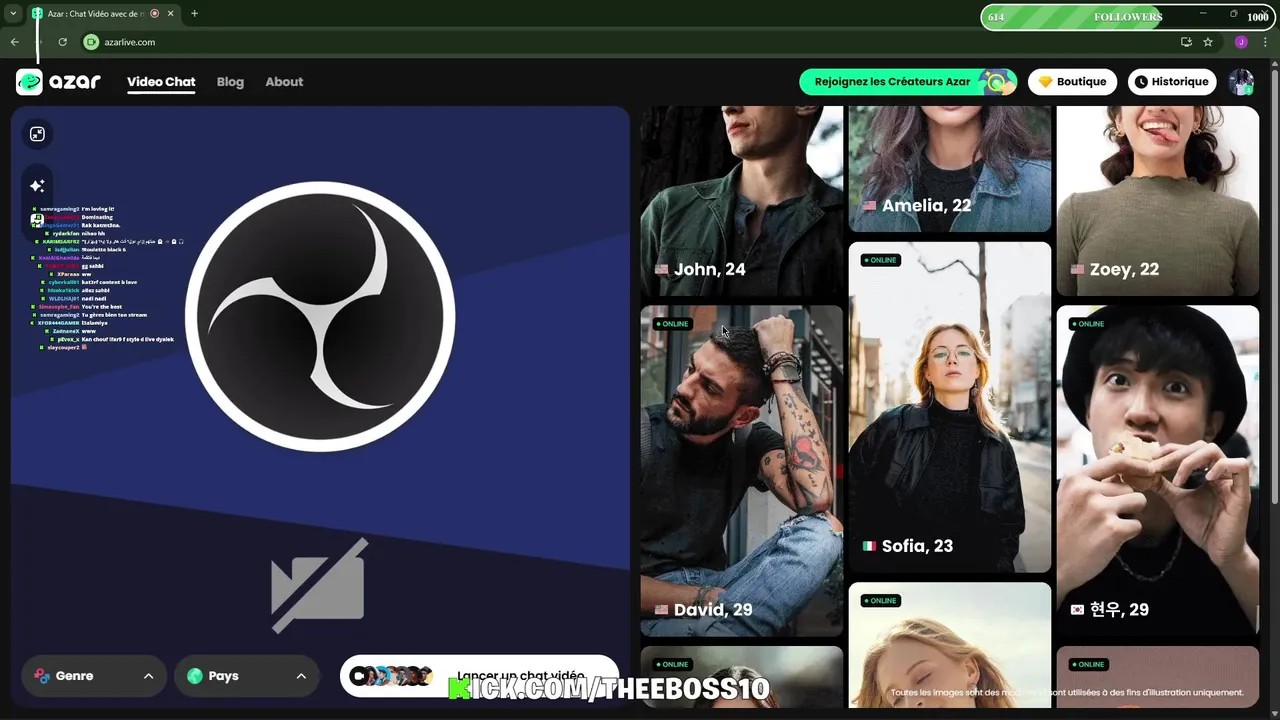Open Zoey, 22 profile card
This screenshot has height=720, width=1280.
pyautogui.click(x=1158, y=201)
